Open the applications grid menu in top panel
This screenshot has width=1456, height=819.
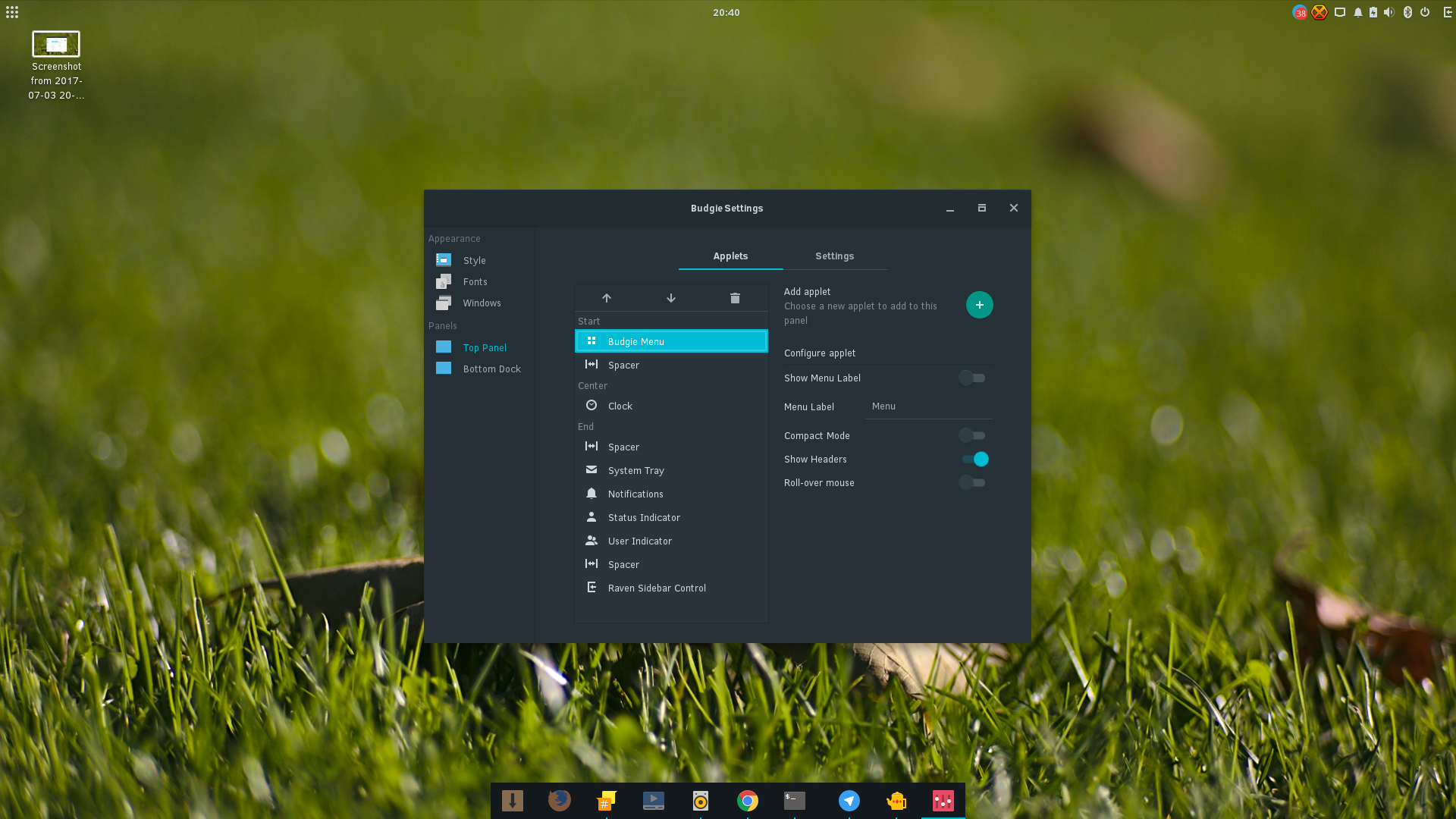12,12
